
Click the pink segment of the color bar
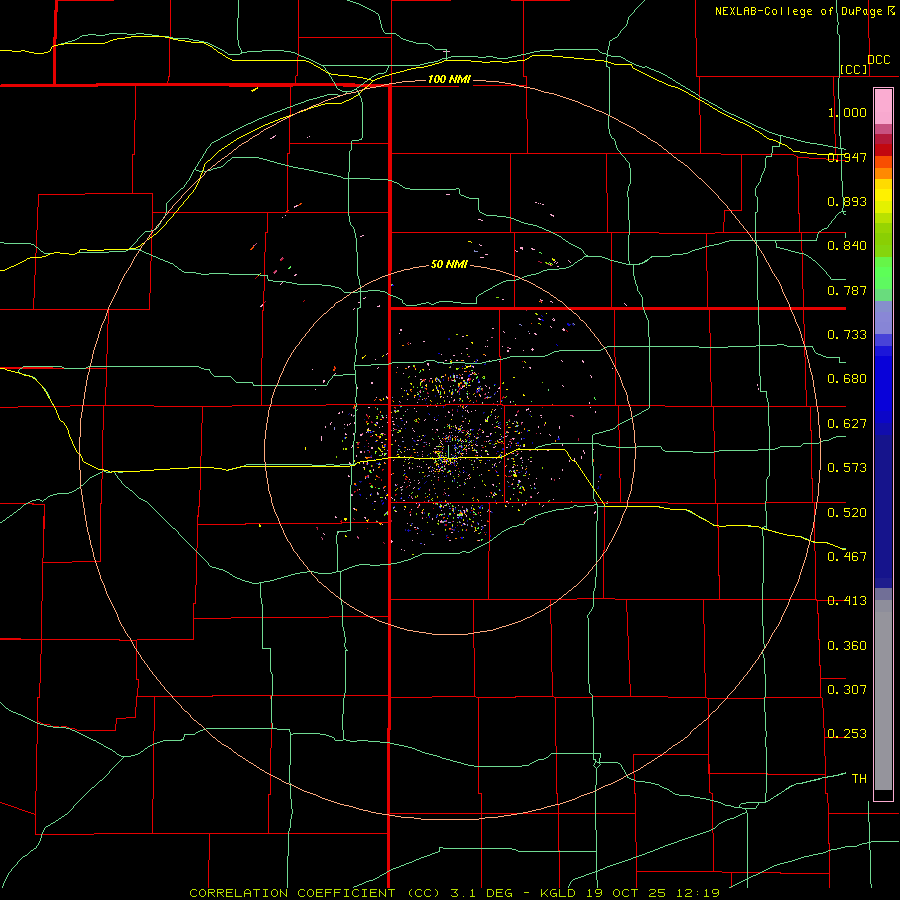tap(883, 107)
